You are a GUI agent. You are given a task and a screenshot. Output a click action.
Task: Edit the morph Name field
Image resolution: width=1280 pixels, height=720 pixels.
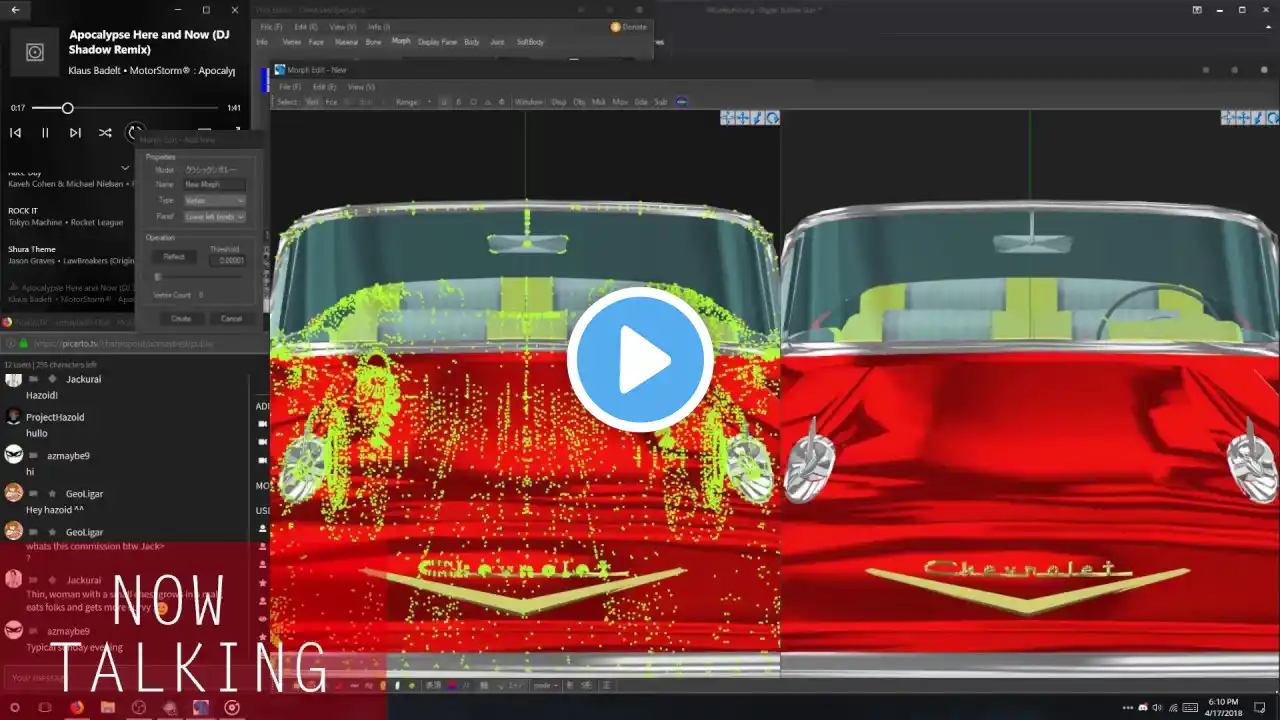click(215, 185)
